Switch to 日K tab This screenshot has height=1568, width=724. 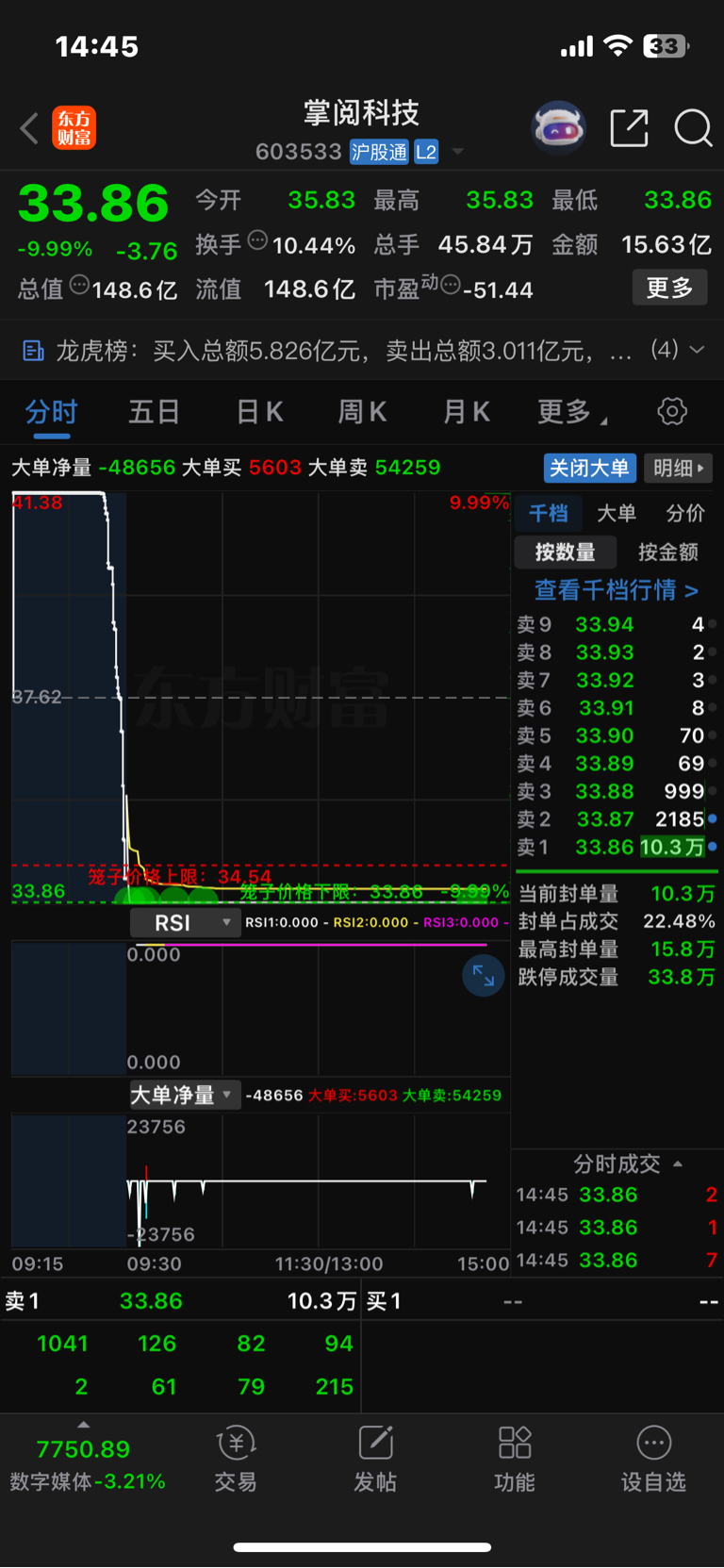259,412
